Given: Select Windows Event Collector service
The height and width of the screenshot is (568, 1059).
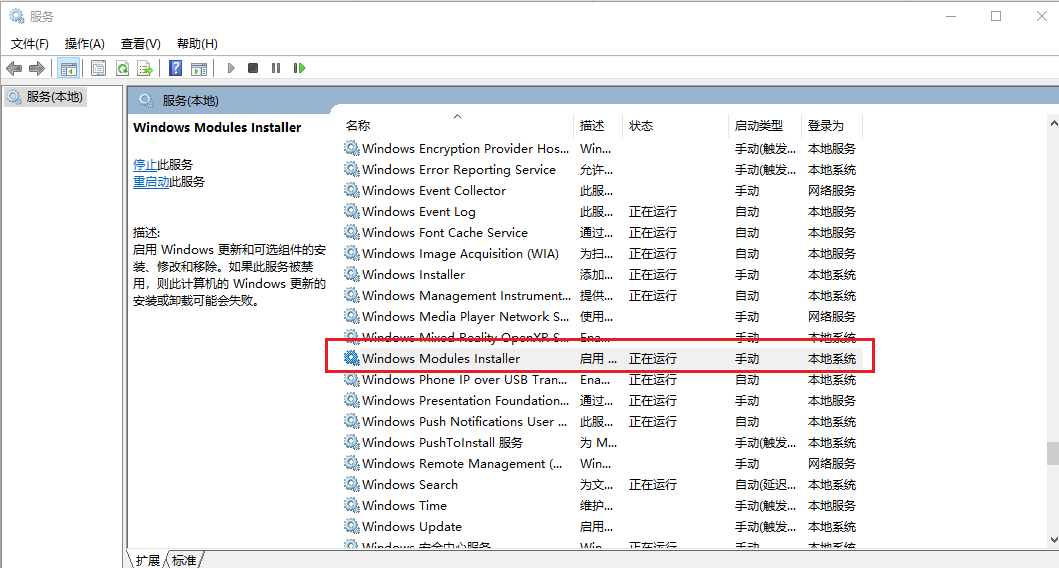Looking at the screenshot, I should pyautogui.click(x=434, y=190).
